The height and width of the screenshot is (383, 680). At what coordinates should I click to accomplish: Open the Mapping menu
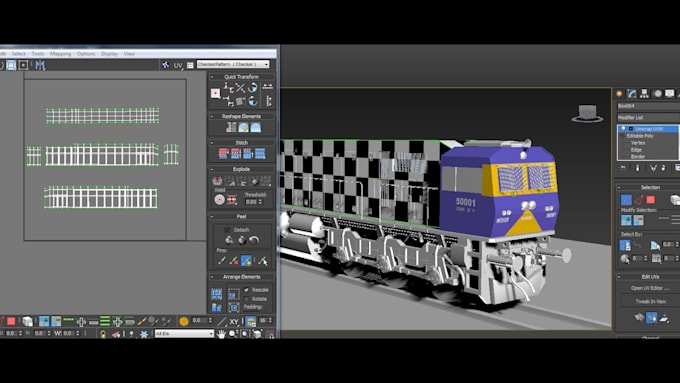60,54
